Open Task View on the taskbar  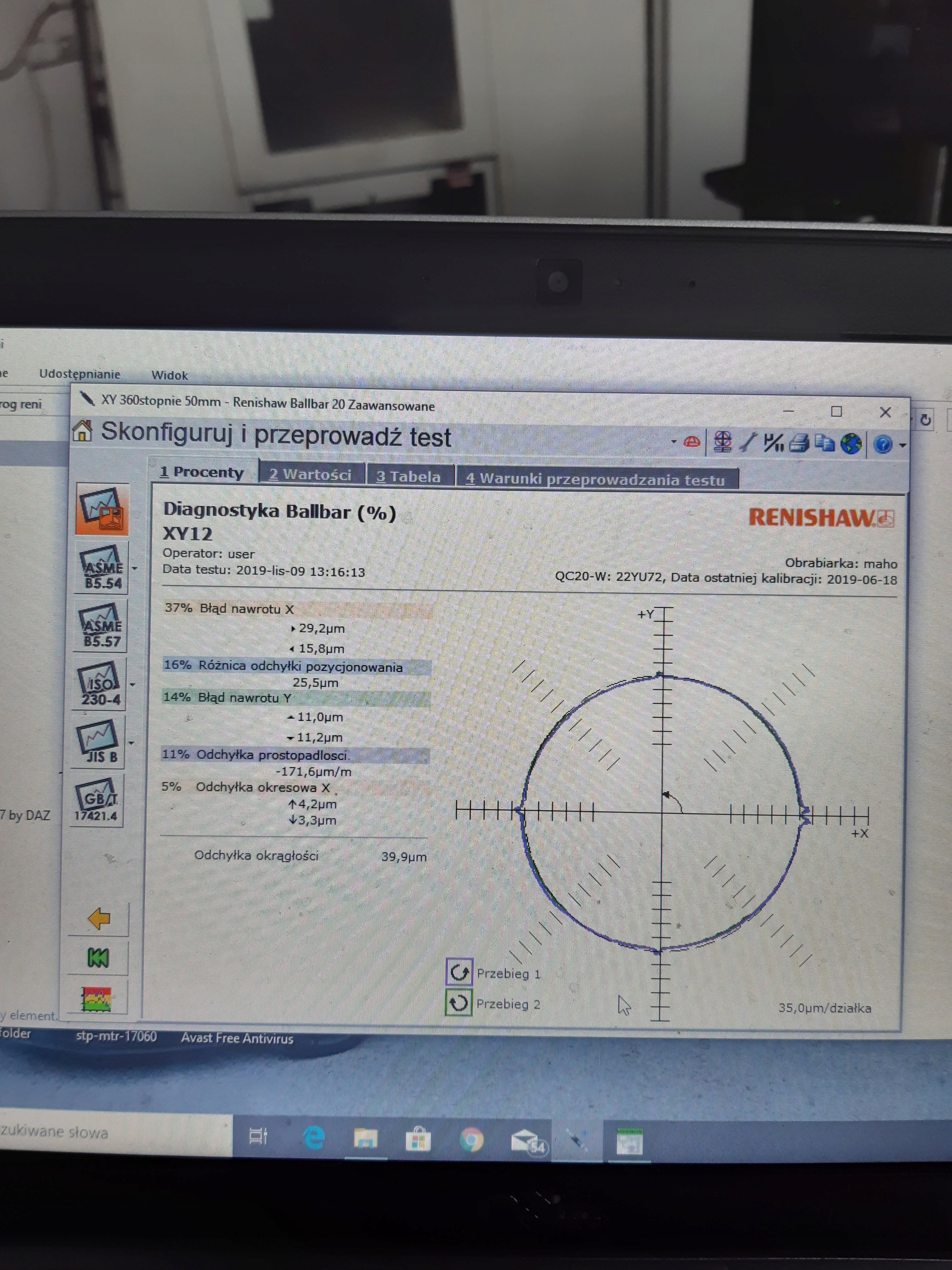258,1135
